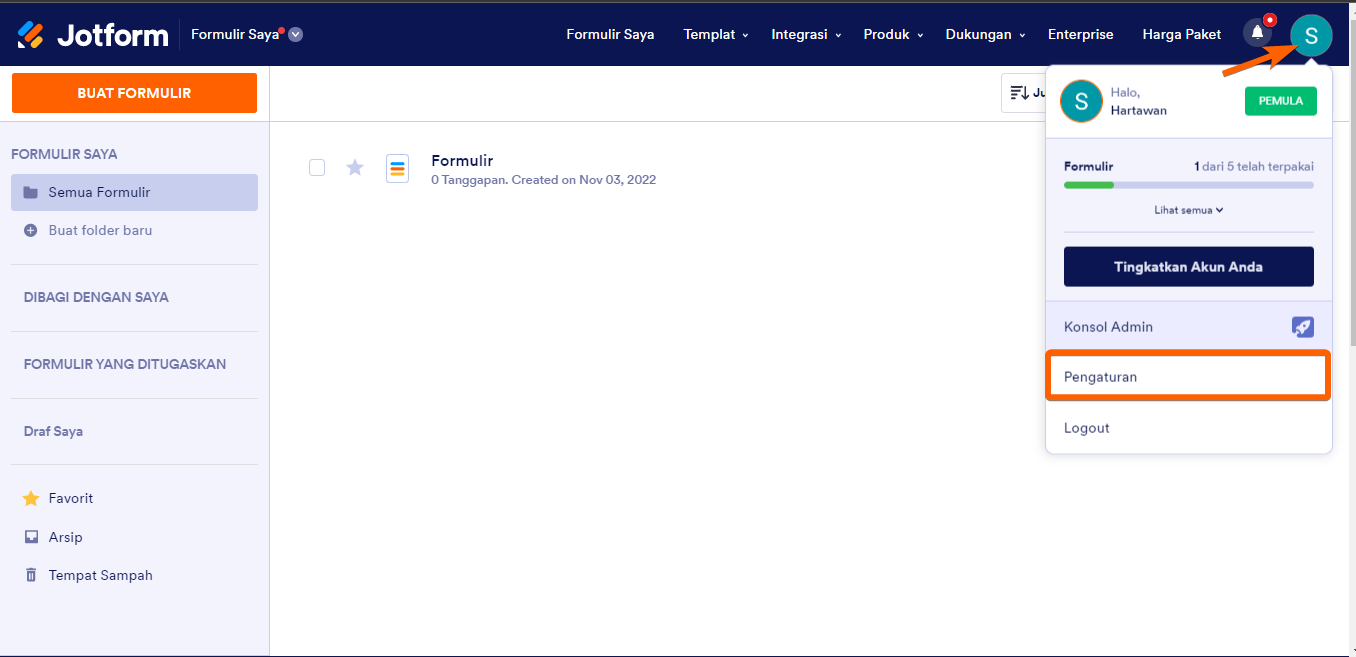Click the Arsip inbox icon

[31, 537]
